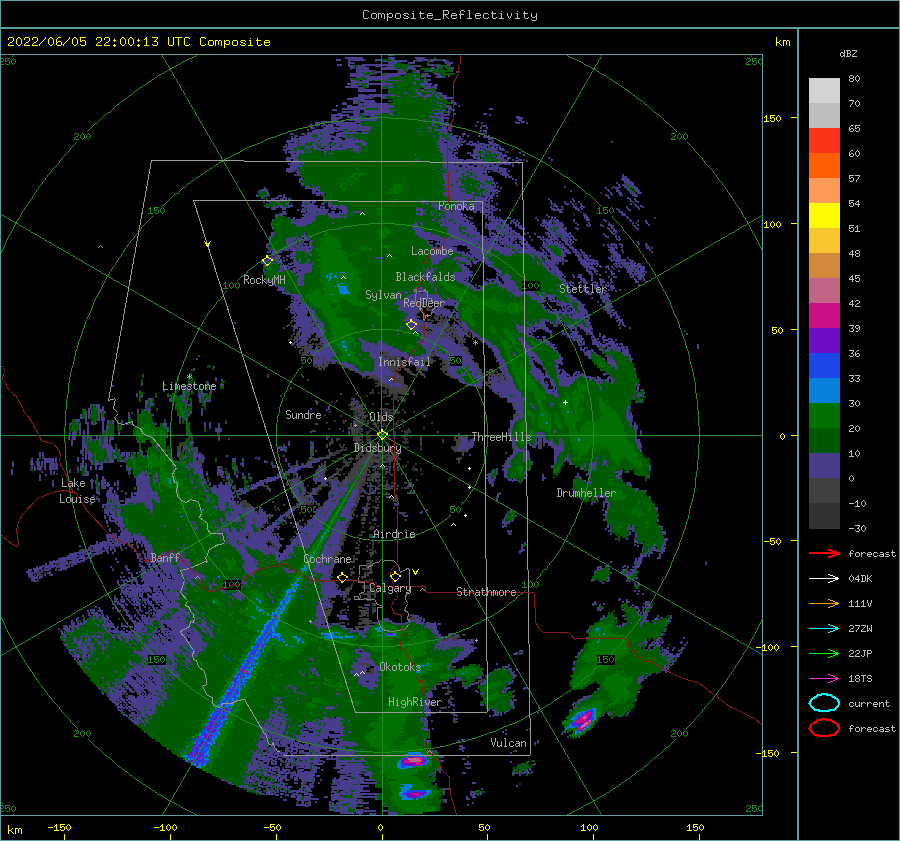Click the Sundre label on map

pos(303,414)
